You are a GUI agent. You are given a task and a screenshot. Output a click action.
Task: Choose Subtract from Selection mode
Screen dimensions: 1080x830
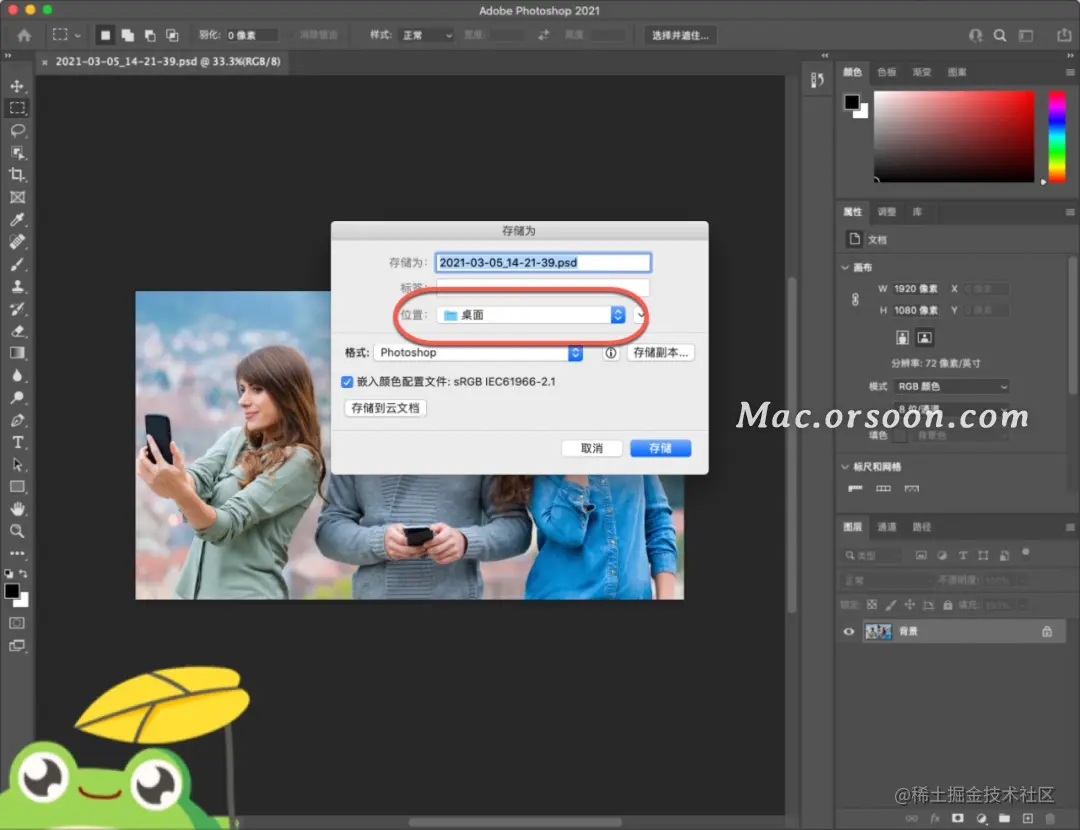click(149, 35)
